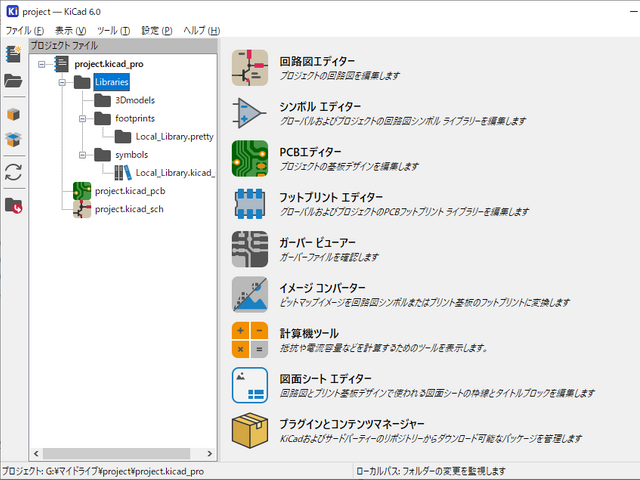Click the ローカルパス status bar message
Image resolution: width=640 pixels, height=480 pixels.
tap(431, 471)
